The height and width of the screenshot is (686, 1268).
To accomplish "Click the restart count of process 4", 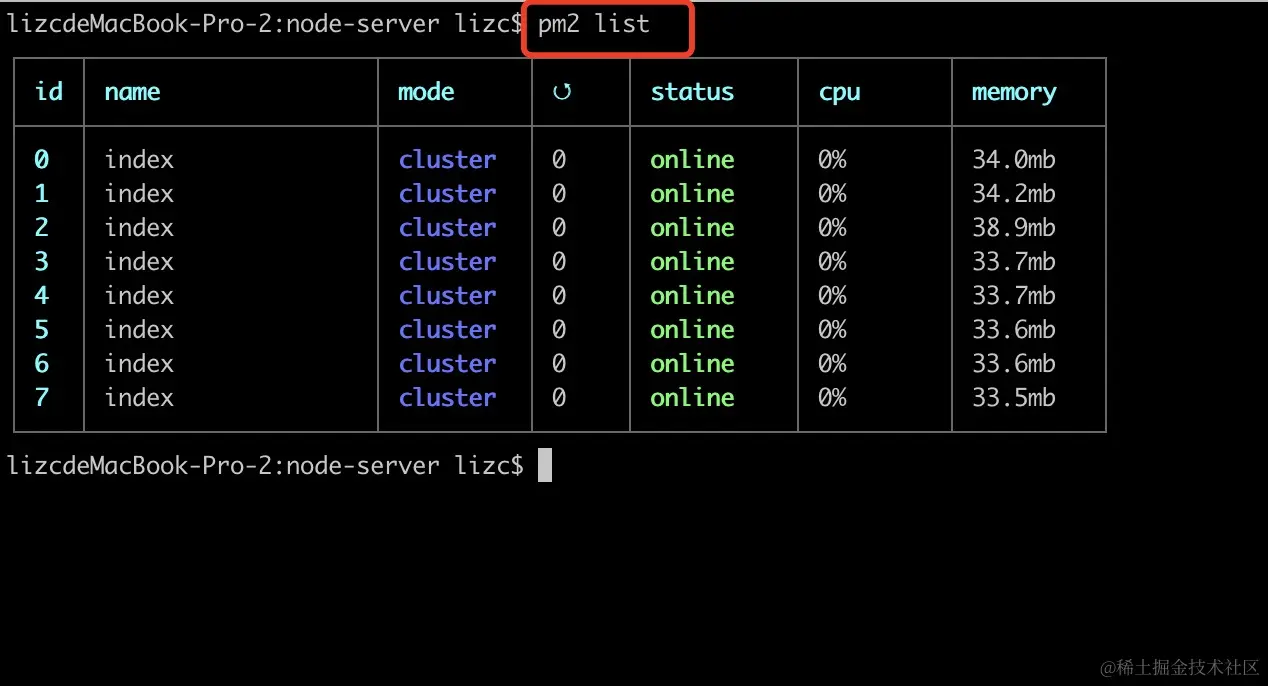I will 558,295.
